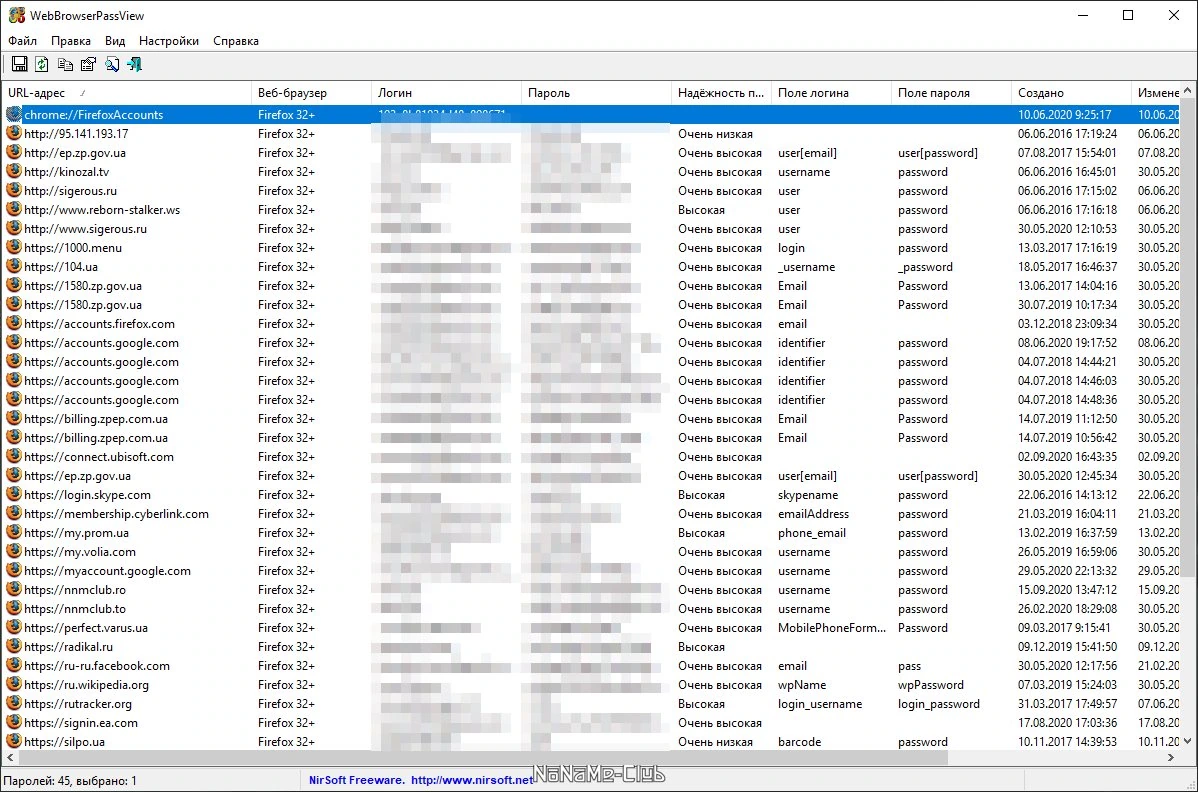
Task: Select the https://ru.wikipedia.org row
Action: tap(591, 684)
